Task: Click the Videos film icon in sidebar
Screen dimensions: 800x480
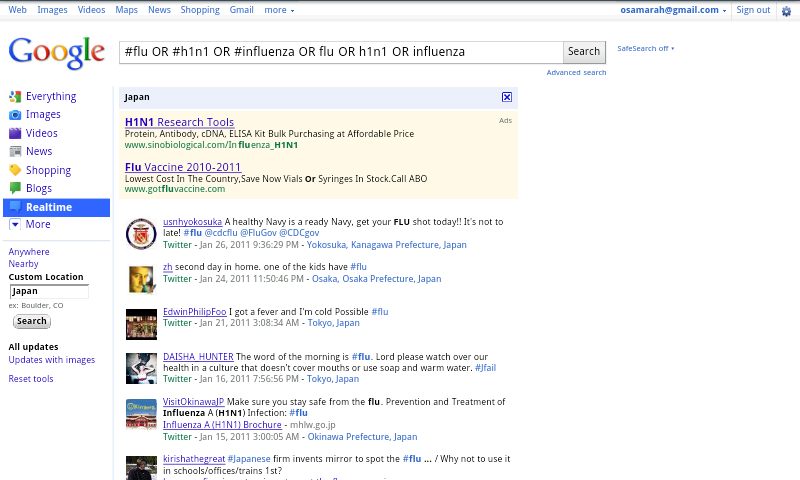Action: coord(15,133)
